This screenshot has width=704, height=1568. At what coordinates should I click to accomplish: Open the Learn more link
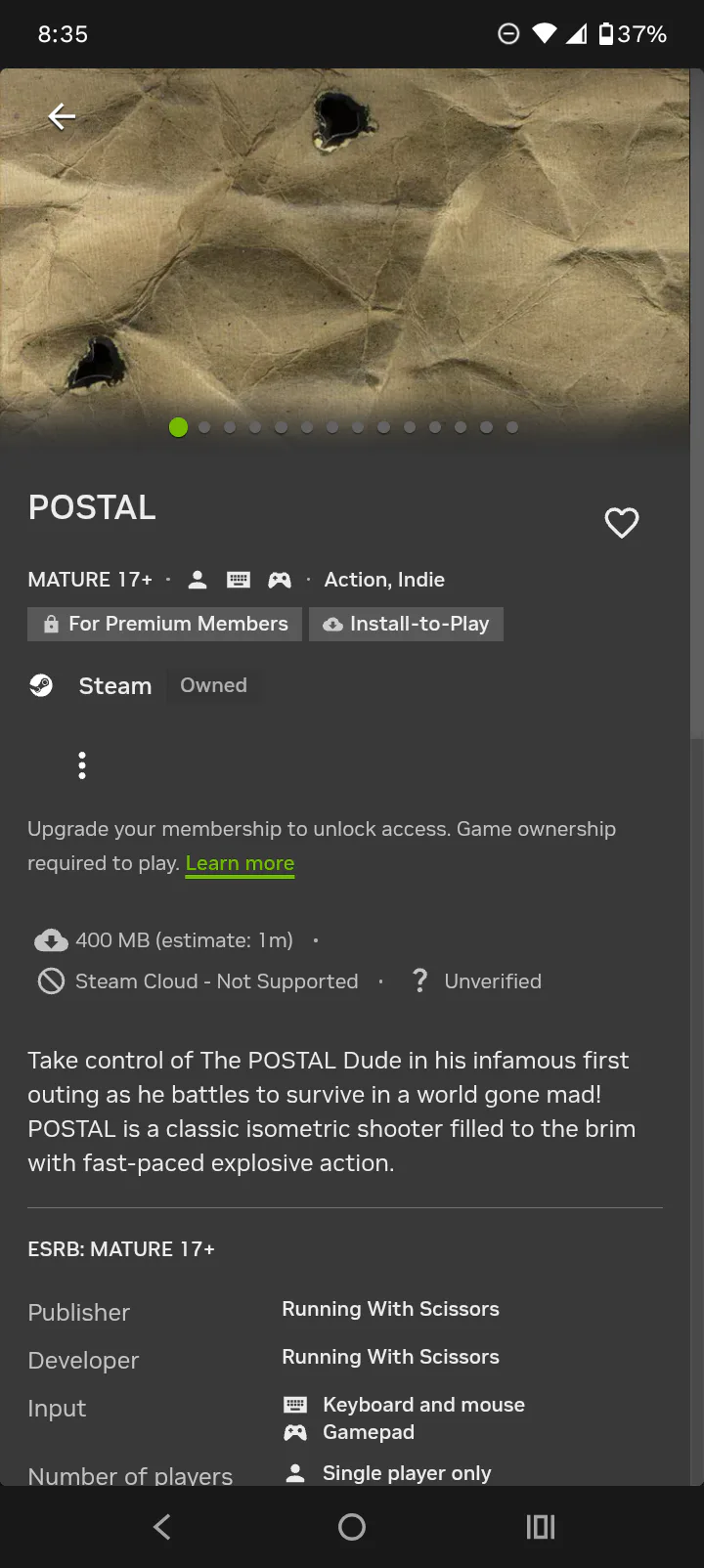240,863
